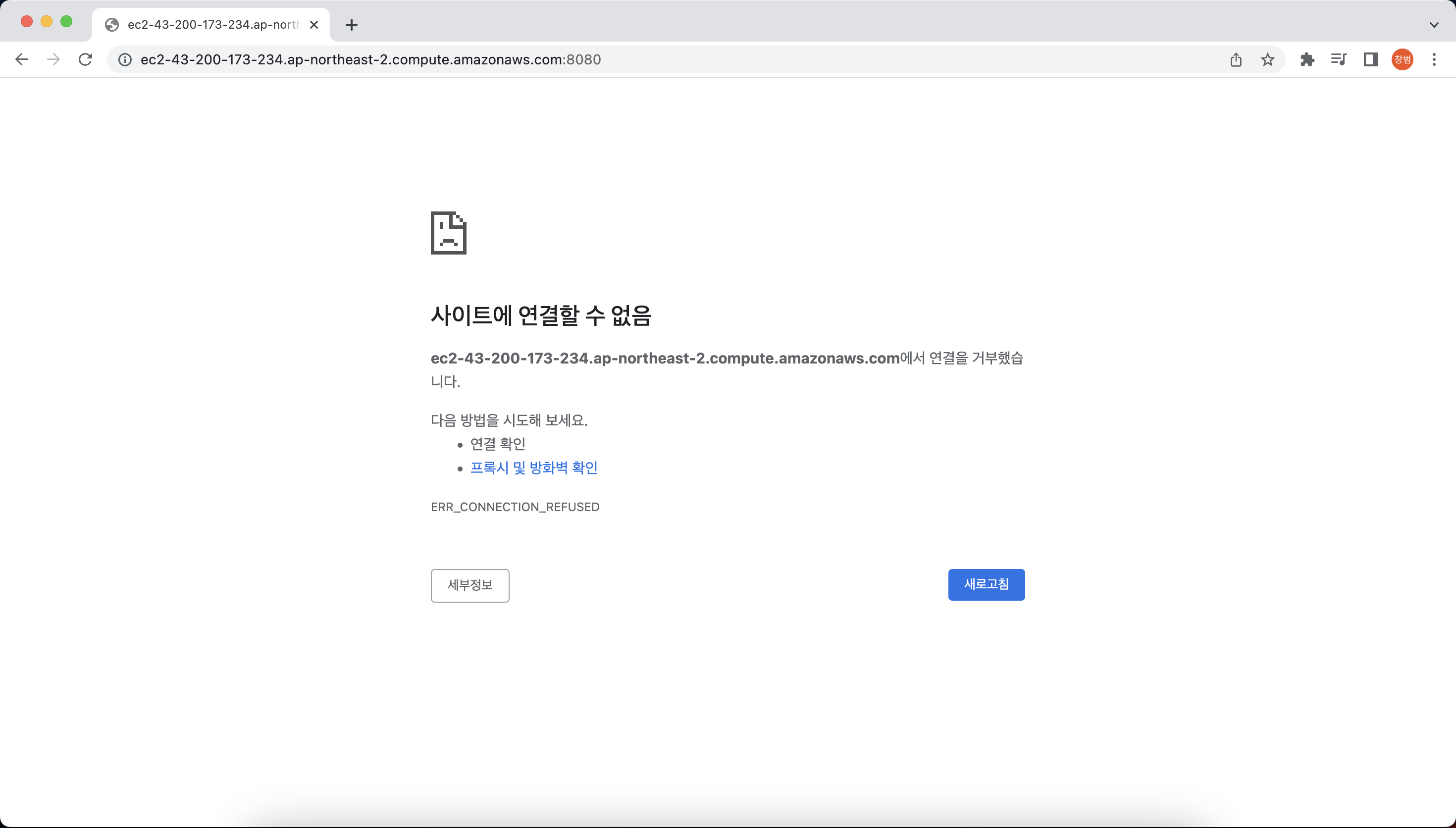Reload page with toolbar refresh icon
Image resolution: width=1456 pixels, height=828 pixels.
pos(85,60)
